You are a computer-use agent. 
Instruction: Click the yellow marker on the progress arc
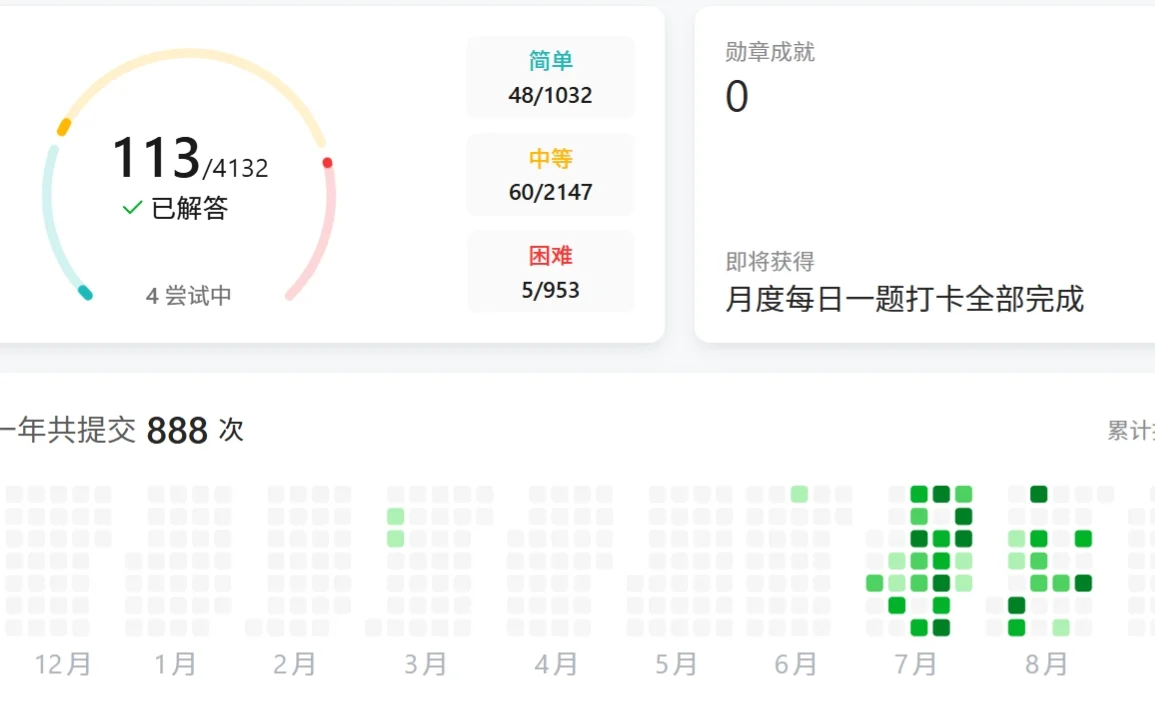[63, 127]
